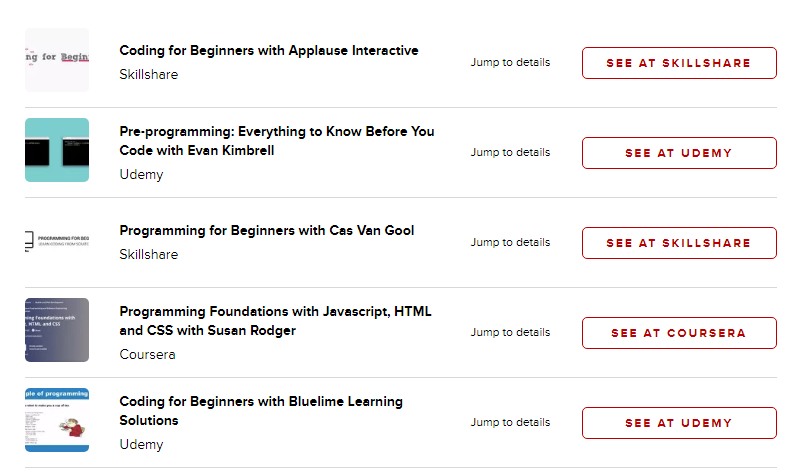Image resolution: width=800 pixels, height=476 pixels.
Task: Open title Coding for Beginners with Applause Interactive
Action: click(x=269, y=51)
